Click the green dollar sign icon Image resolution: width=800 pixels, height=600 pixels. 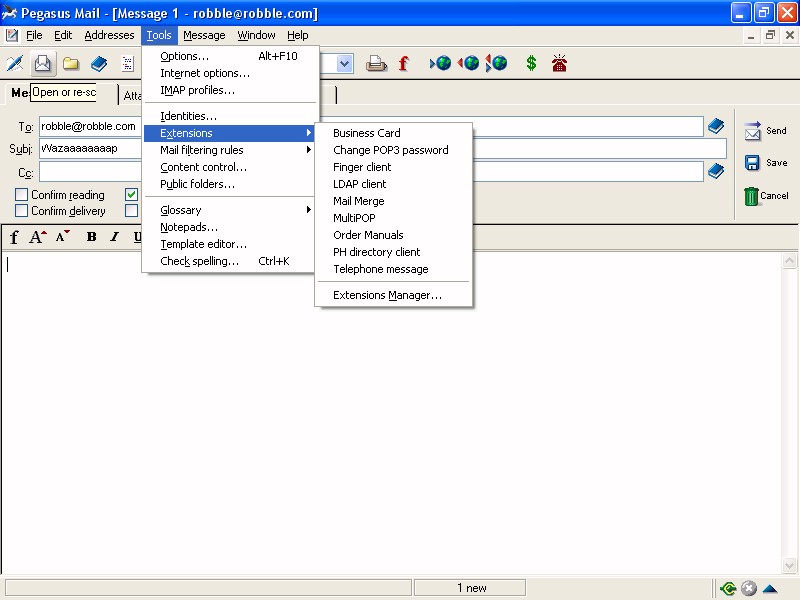tap(531, 63)
